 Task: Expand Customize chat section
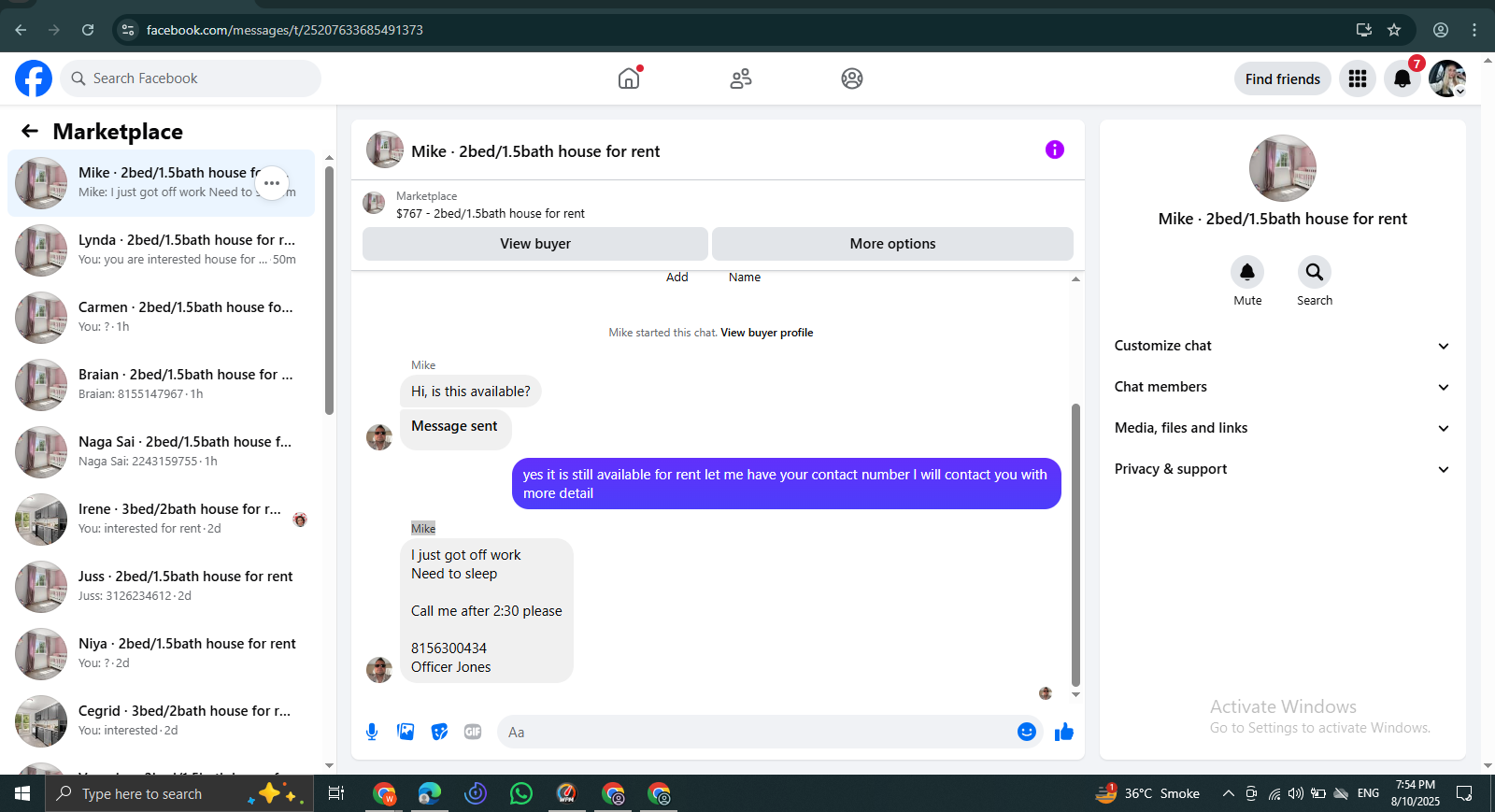1283,346
